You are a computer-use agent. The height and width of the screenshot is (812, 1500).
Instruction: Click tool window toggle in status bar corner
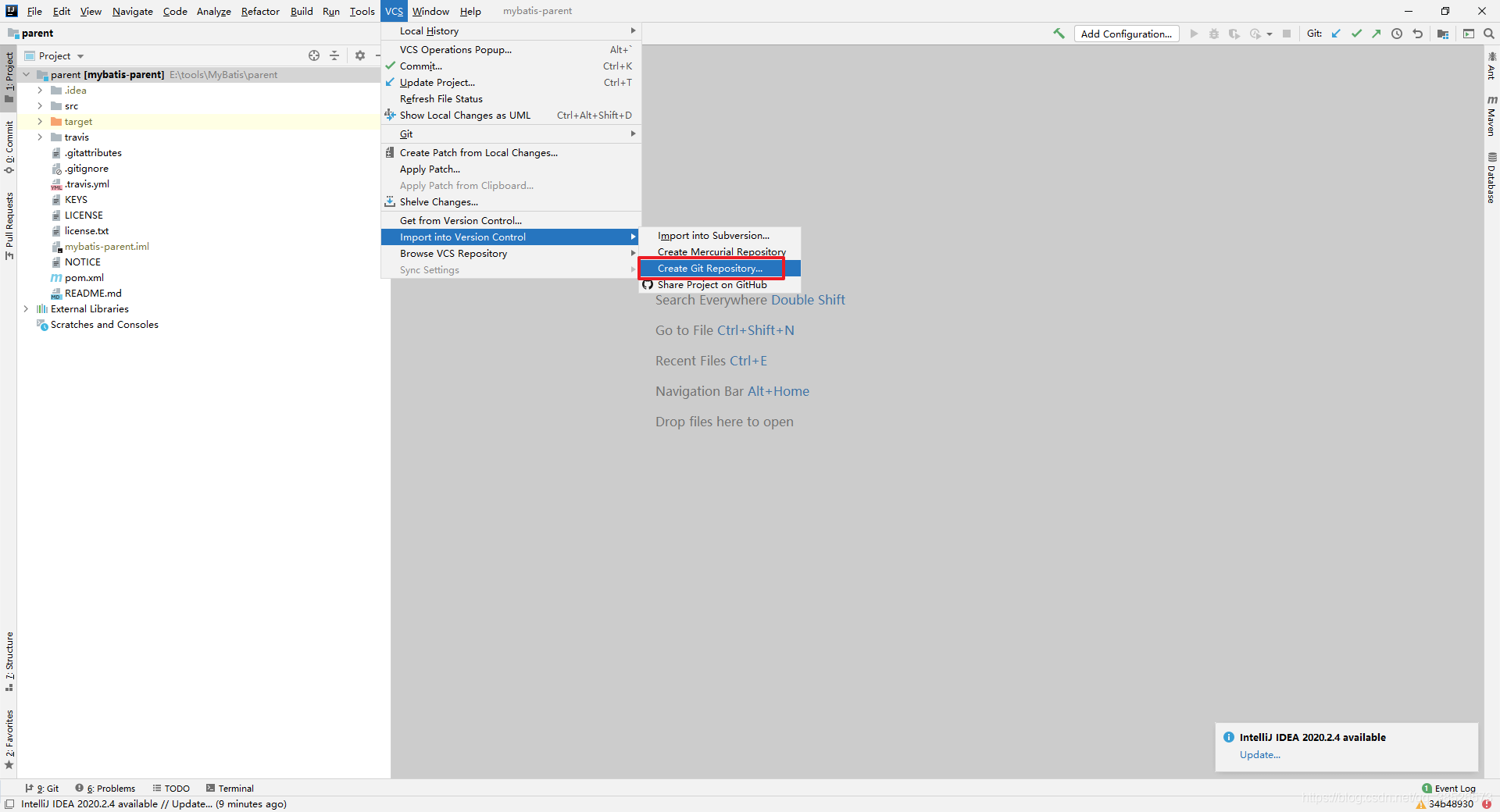9,804
